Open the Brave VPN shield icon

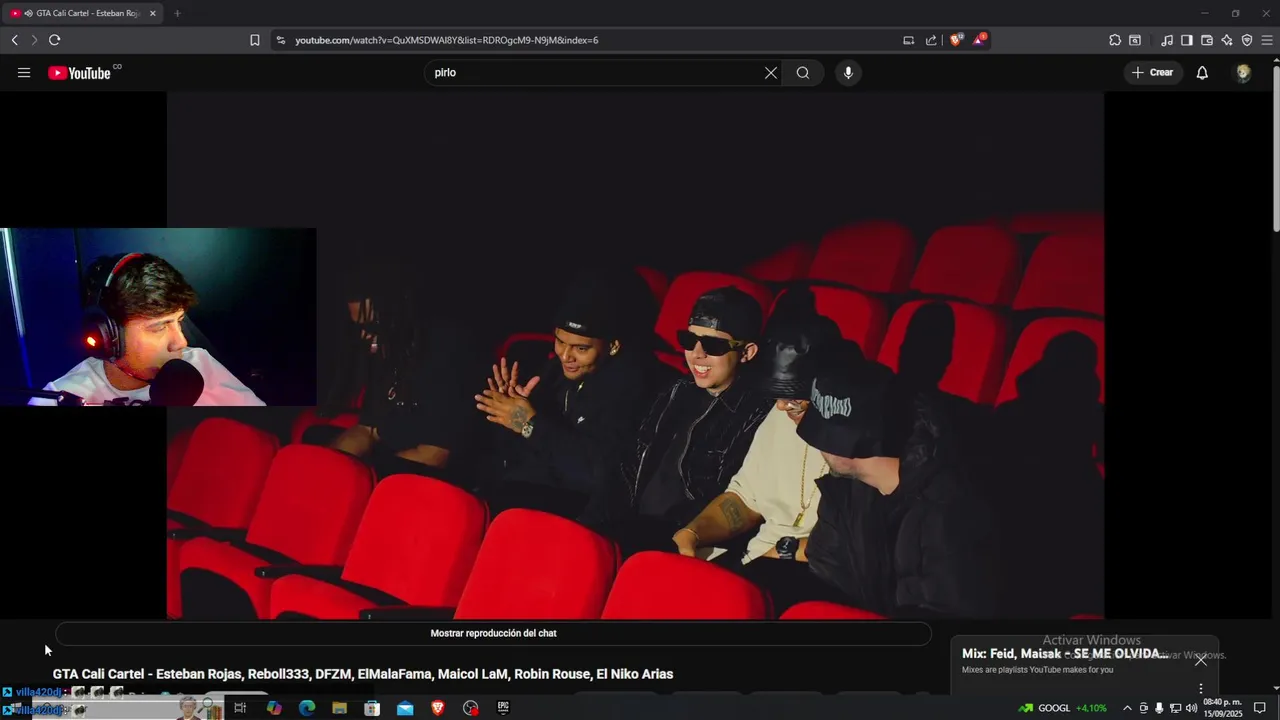tap(1247, 40)
